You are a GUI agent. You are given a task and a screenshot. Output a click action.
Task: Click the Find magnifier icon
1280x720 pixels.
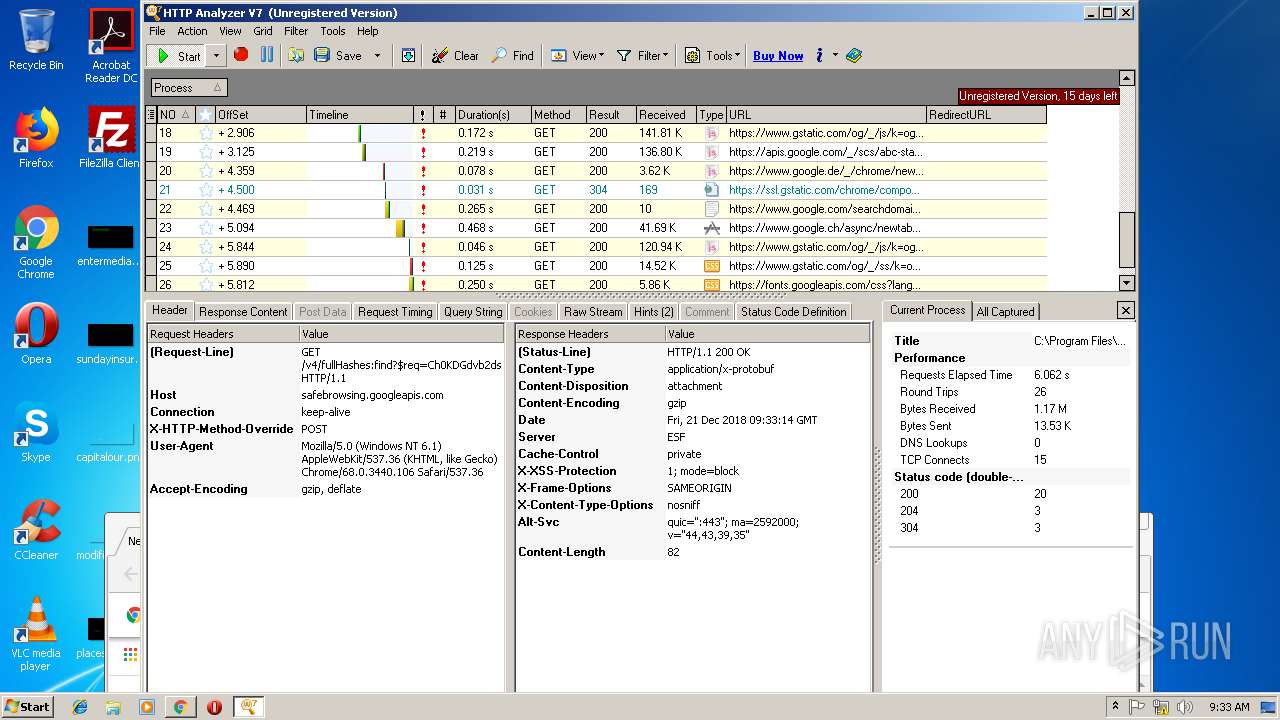point(499,55)
